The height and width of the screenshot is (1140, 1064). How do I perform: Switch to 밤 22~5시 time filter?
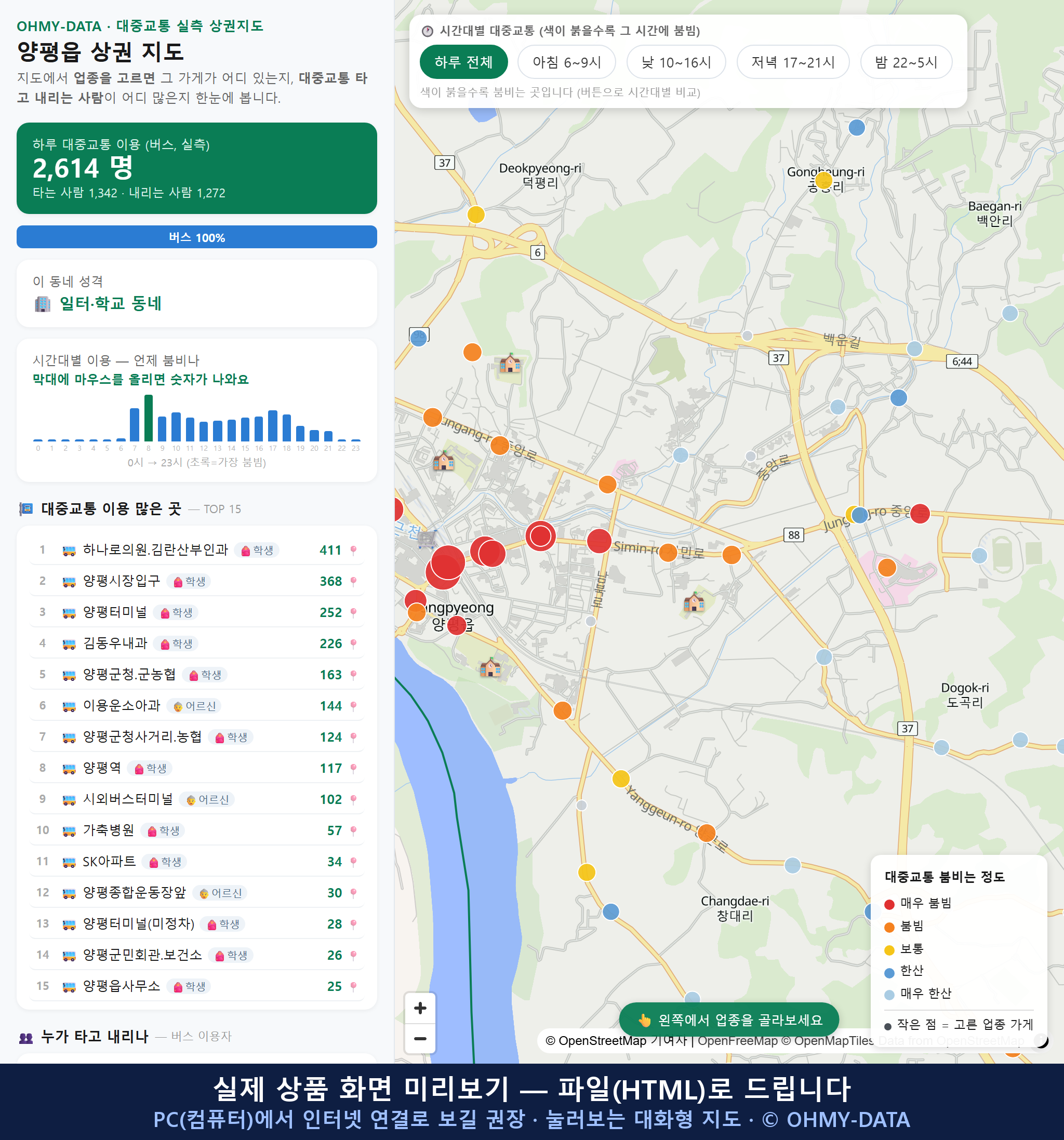click(x=906, y=62)
